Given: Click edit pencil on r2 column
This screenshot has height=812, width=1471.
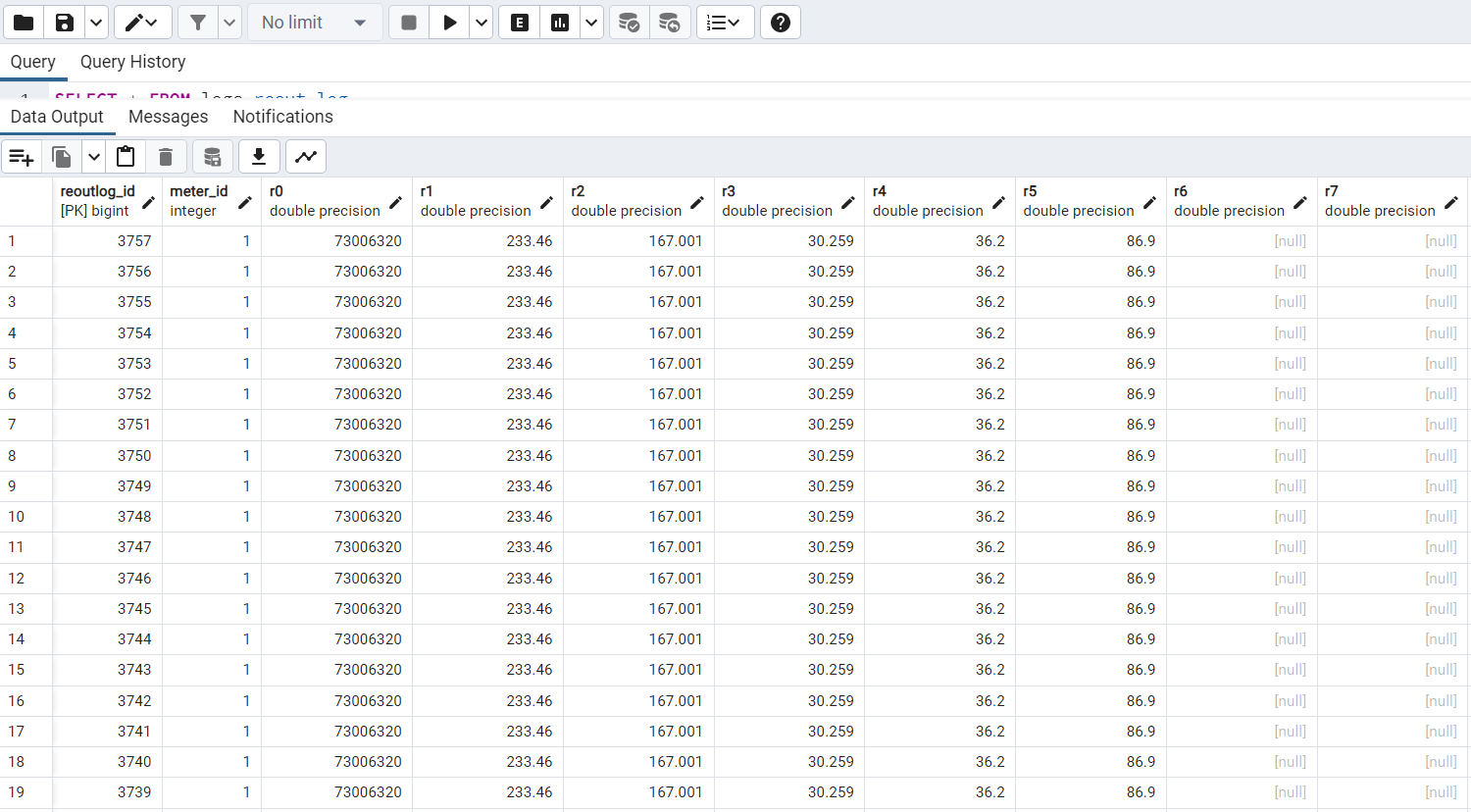Looking at the screenshot, I should coord(697,202).
